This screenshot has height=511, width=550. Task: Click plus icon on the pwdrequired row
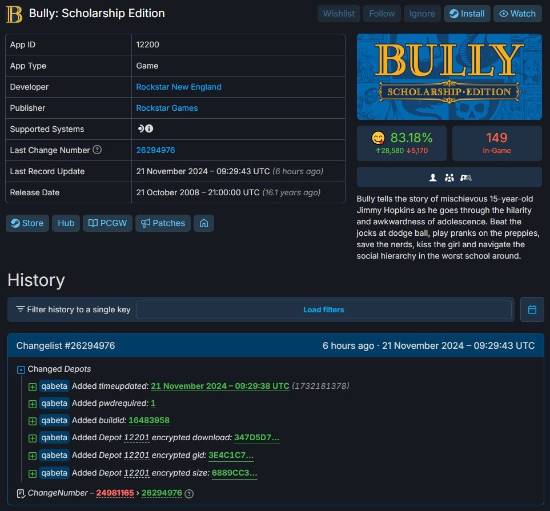[x=32, y=404]
